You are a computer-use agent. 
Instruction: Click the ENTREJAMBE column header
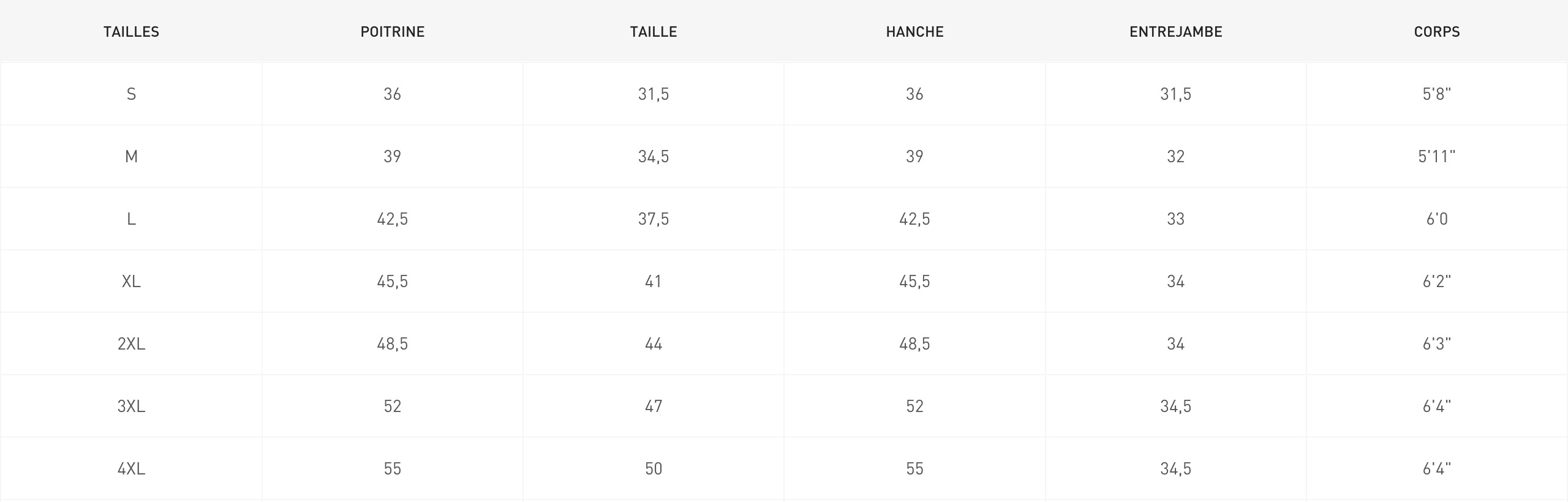pos(1176,32)
